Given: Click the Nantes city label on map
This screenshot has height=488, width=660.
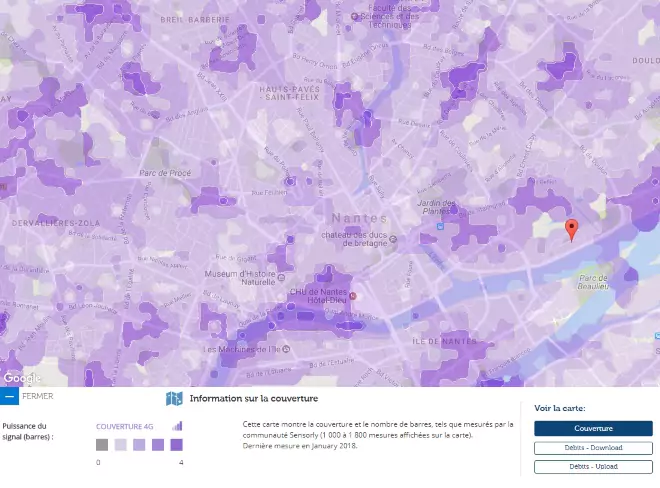Looking at the screenshot, I should (352, 217).
